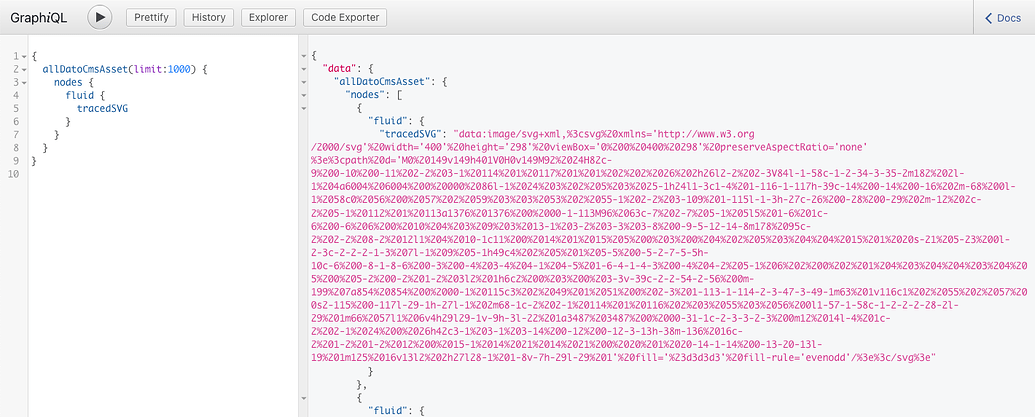Image resolution: width=1035 pixels, height=417 pixels.
Task: Open the History panel
Action: [210, 18]
